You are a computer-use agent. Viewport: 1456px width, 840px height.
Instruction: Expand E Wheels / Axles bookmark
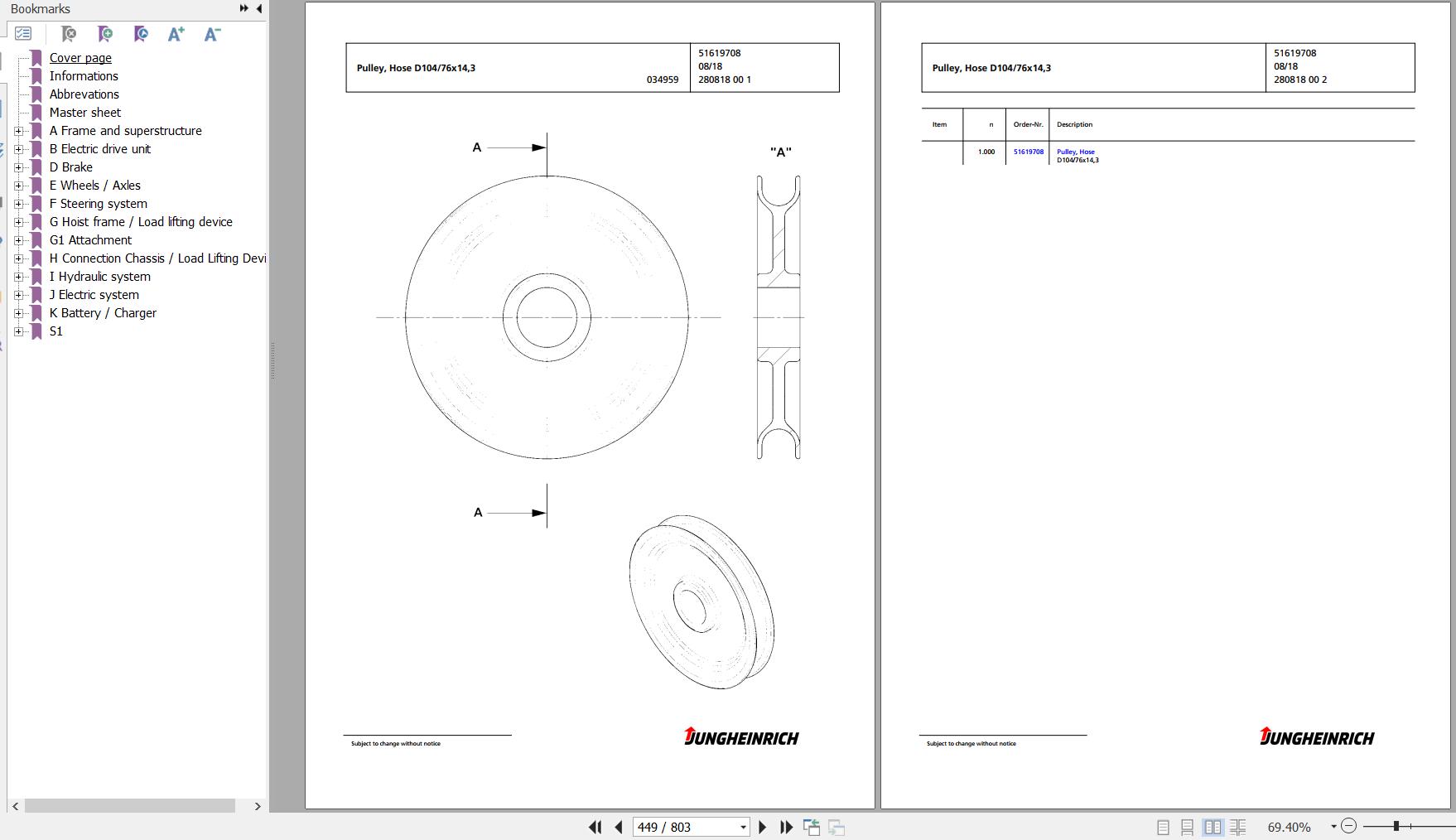tap(19, 186)
